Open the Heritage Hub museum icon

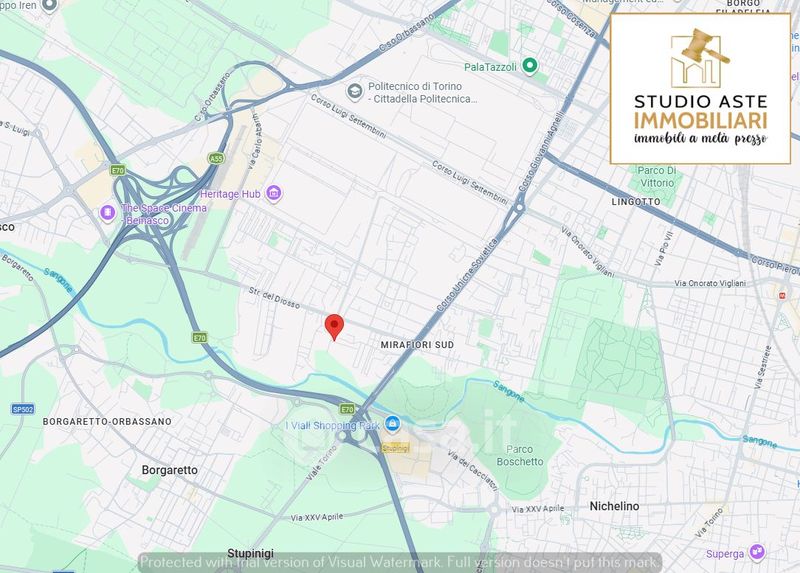pos(274,194)
